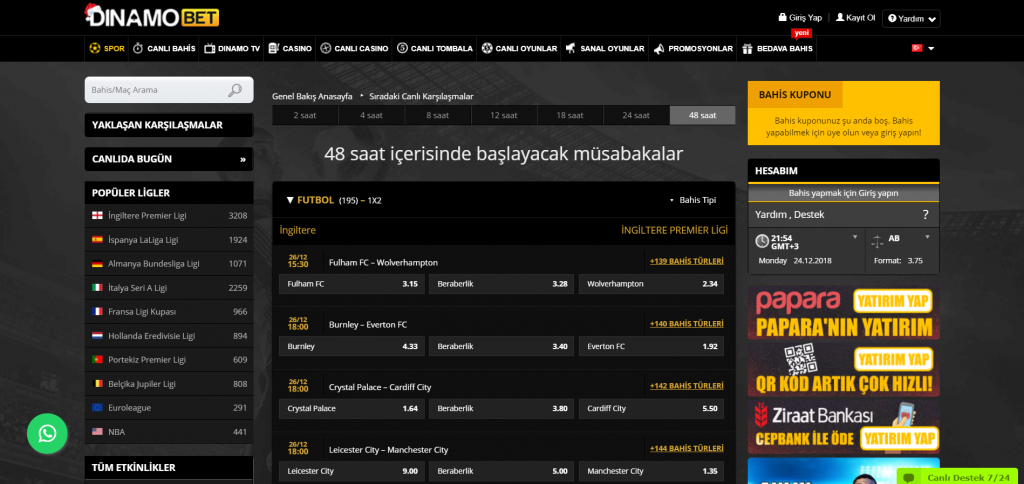Image resolution: width=1024 pixels, height=484 pixels.
Task: Select the 48 saat tab
Action: tap(703, 115)
